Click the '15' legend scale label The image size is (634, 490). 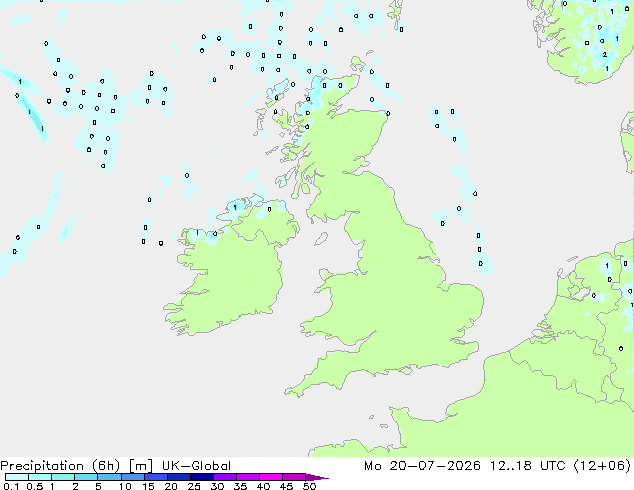pos(148,486)
